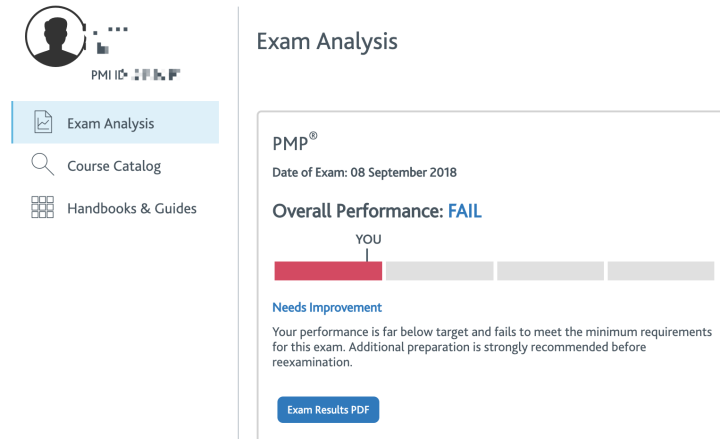The height and width of the screenshot is (439, 720).
Task: Click the Exam Analysis page heading
Action: (327, 41)
